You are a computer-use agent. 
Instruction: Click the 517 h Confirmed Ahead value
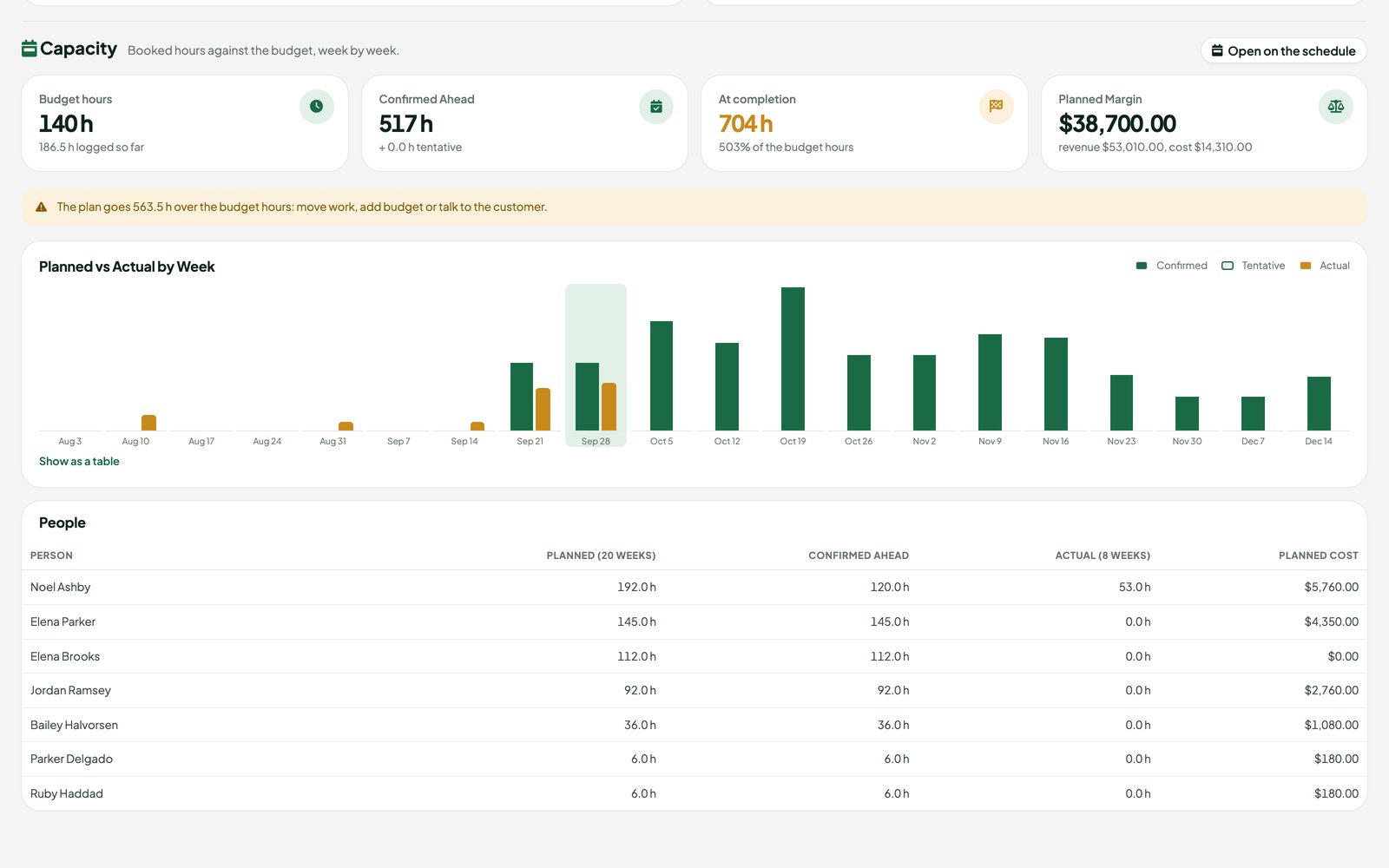pos(405,124)
